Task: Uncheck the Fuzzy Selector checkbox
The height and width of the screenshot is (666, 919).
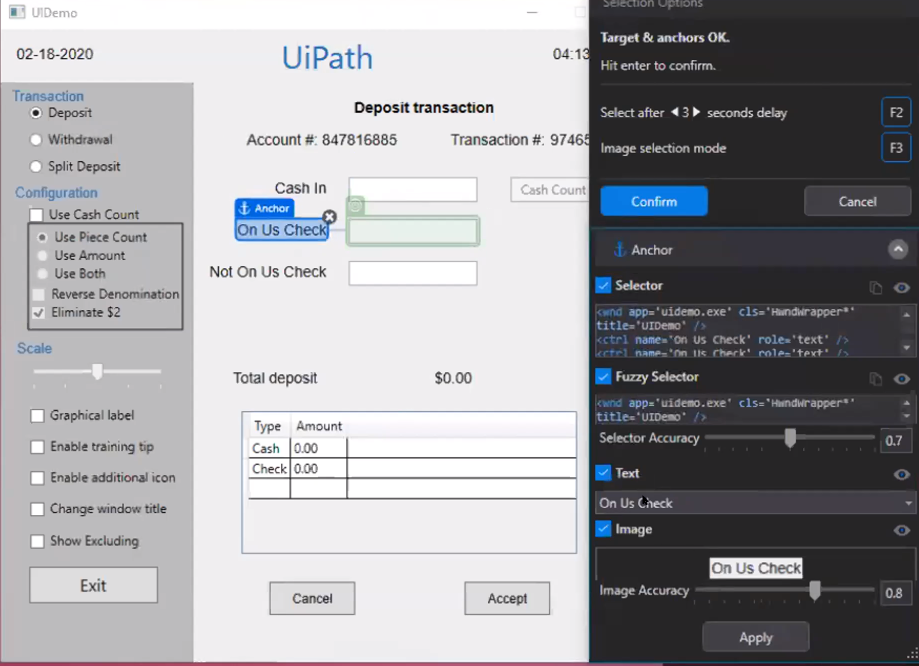Action: tap(603, 376)
